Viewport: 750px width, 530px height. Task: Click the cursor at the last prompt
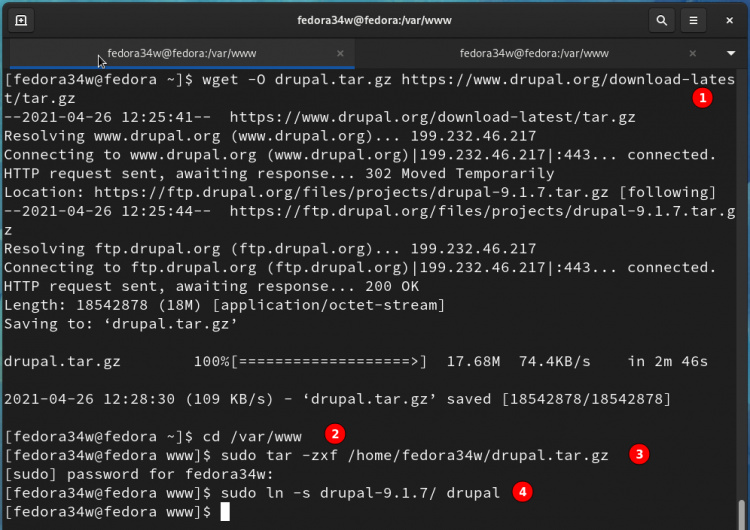click(225, 512)
